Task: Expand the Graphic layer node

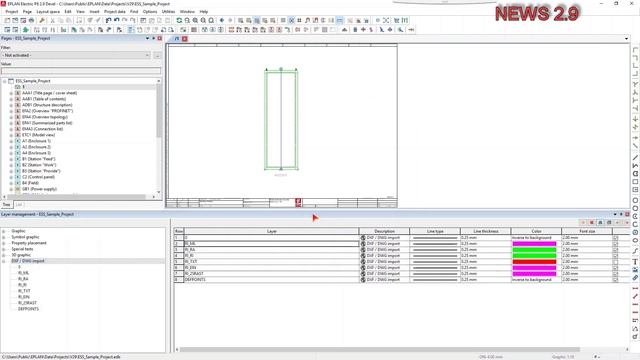Action: [x=4, y=231]
